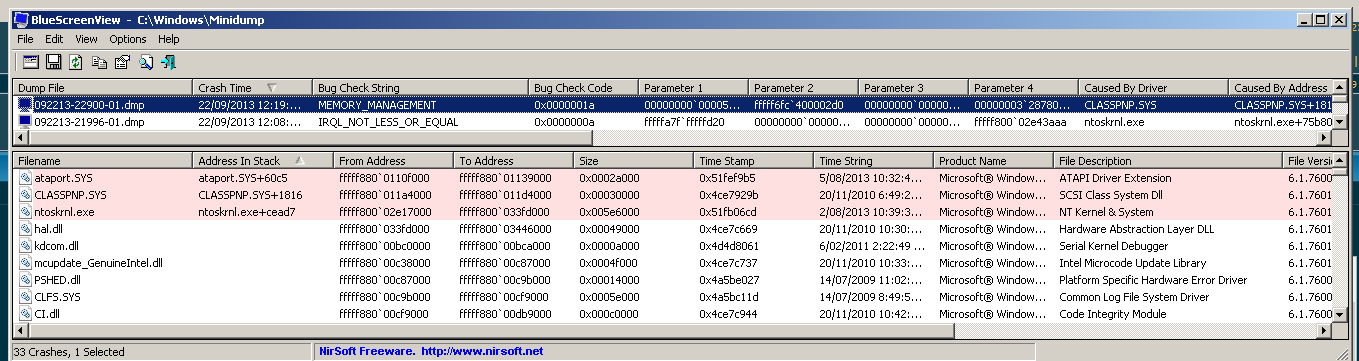Refresh the crash dump list
Viewport: 1359px width, 361px height.
(76, 62)
